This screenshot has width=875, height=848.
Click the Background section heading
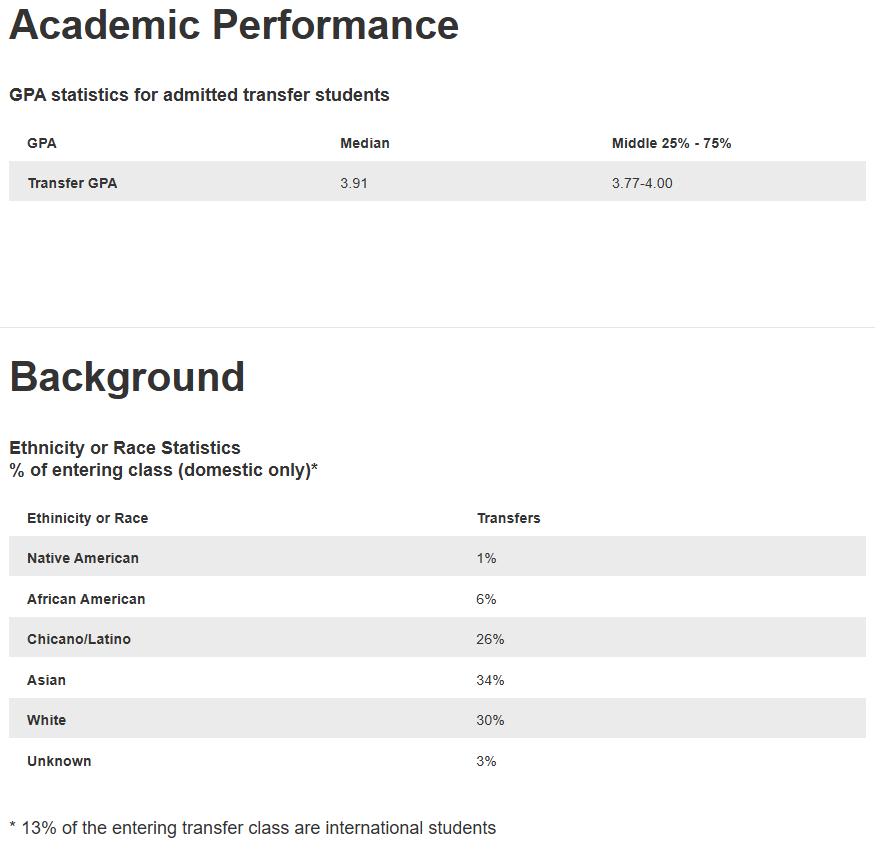pos(127,377)
